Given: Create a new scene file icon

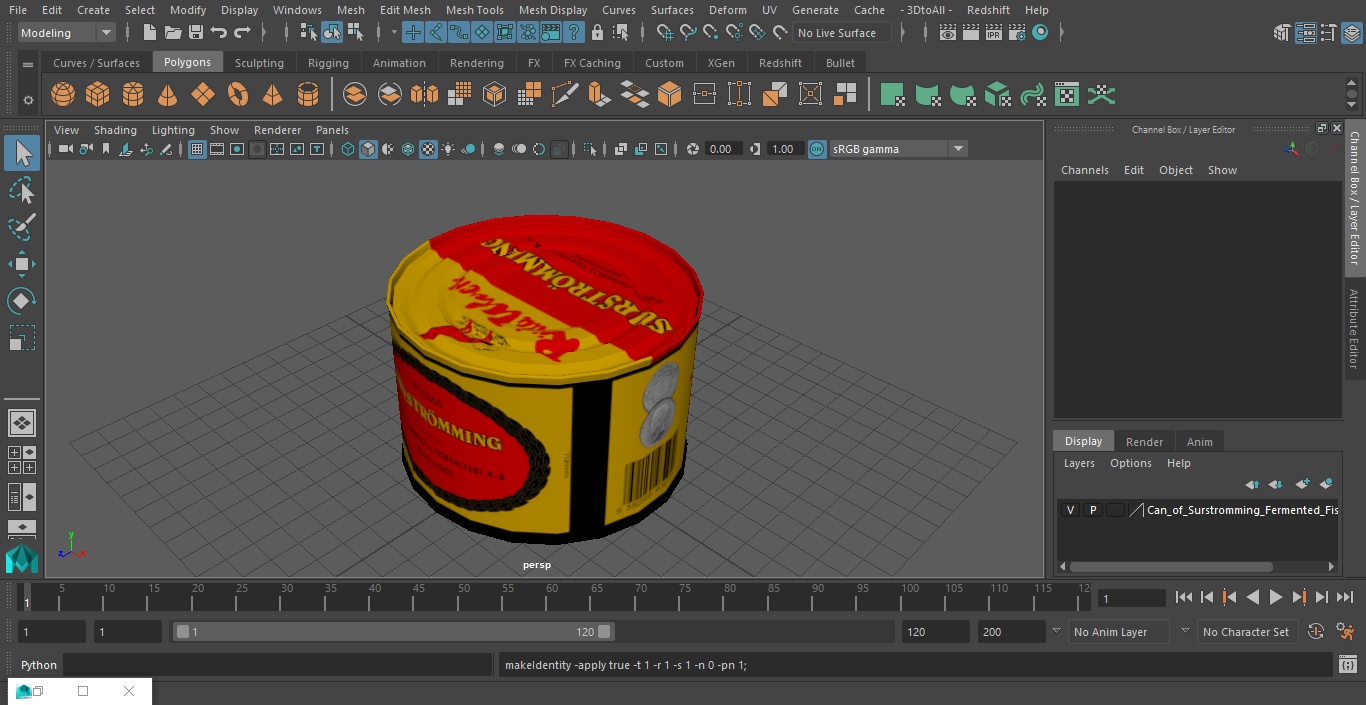Looking at the screenshot, I should pos(149,33).
